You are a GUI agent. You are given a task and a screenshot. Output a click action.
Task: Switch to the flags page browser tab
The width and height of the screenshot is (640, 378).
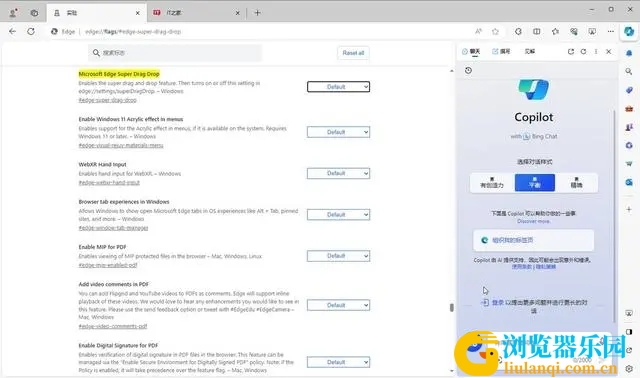pos(96,13)
